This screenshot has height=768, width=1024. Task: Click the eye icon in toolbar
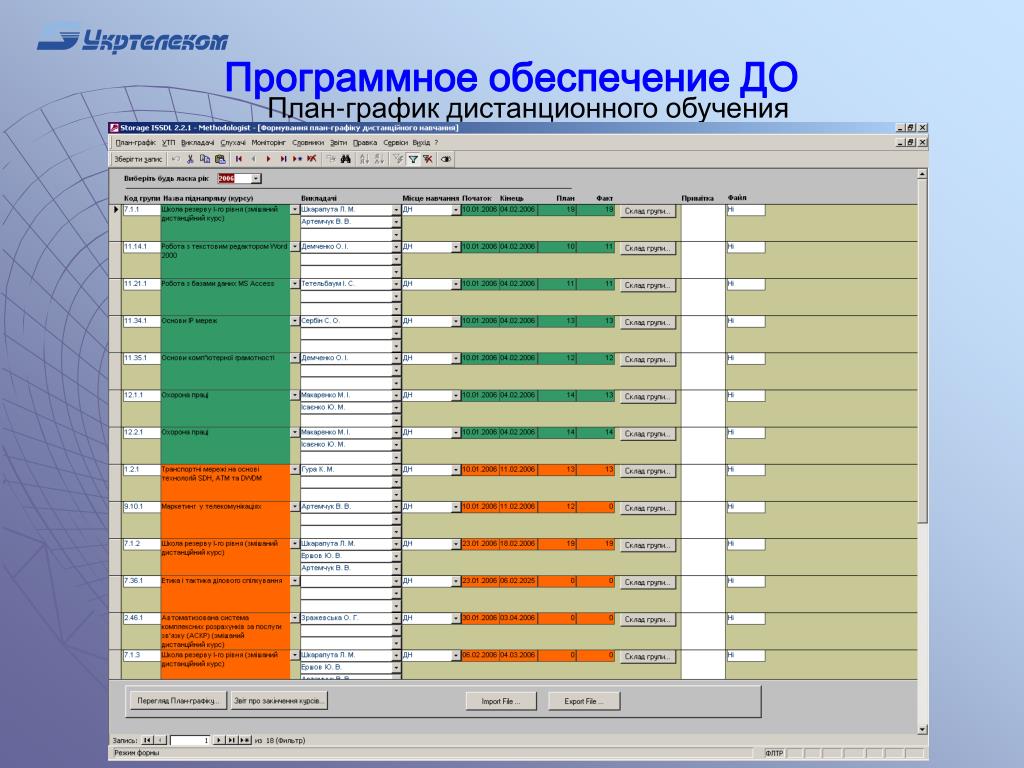pyautogui.click(x=446, y=159)
